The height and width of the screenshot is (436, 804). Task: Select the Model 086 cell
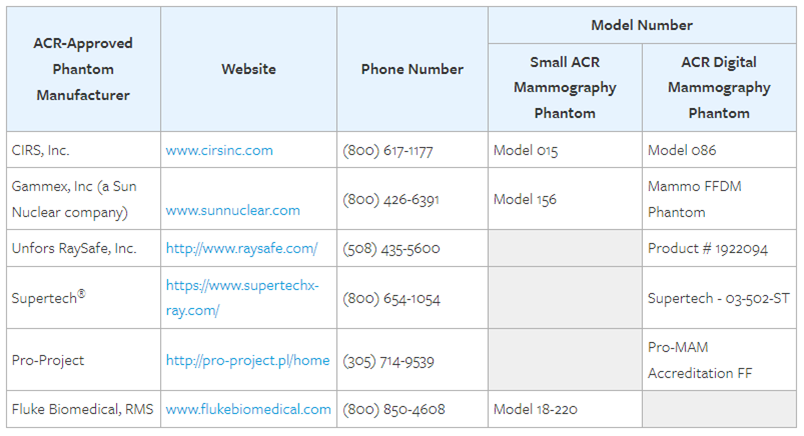[x=682, y=150]
